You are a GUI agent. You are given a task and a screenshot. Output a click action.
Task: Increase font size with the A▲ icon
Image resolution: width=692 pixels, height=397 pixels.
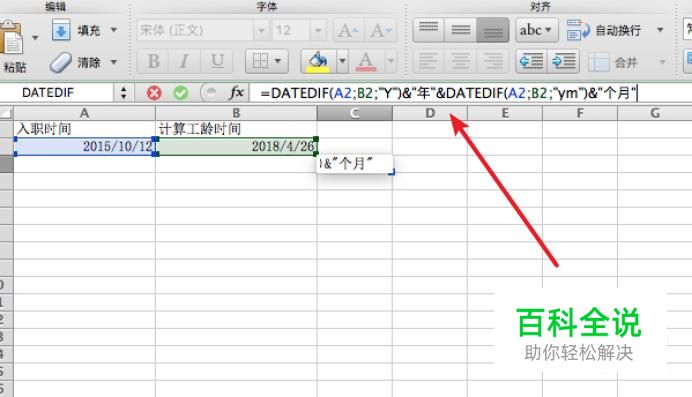click(348, 30)
